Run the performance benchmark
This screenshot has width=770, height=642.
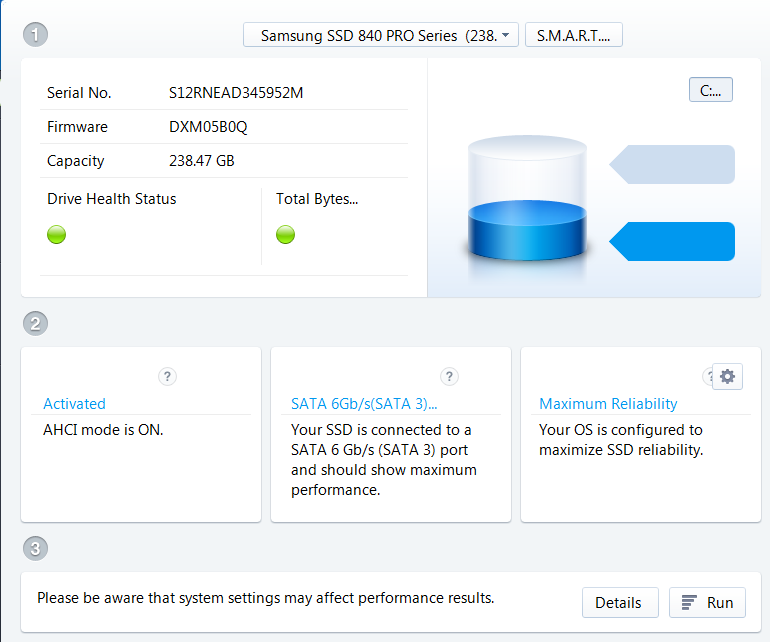(x=707, y=603)
